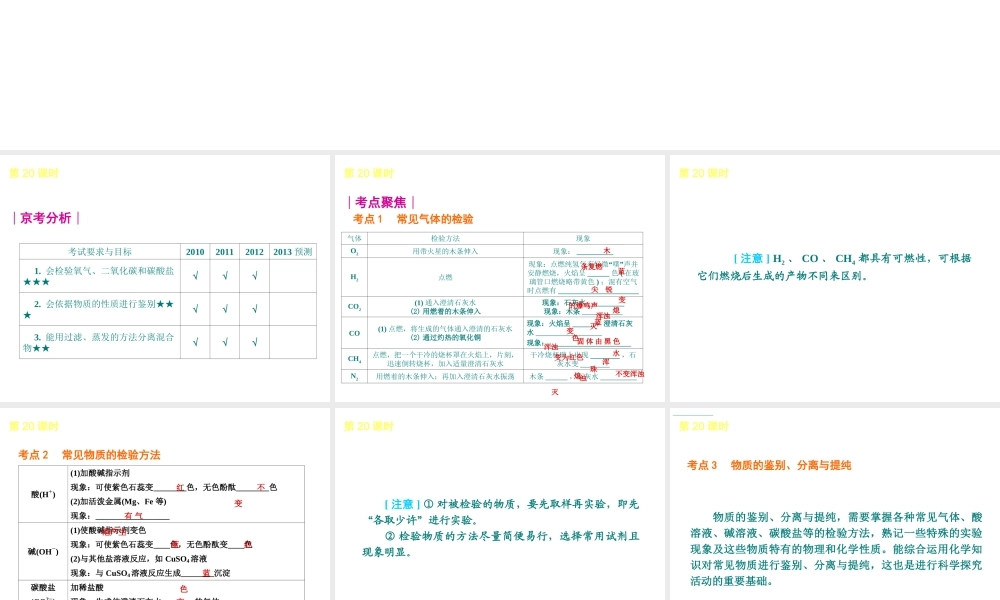Click the [注意] label before H₂、CO、CH₄
Screen dimensions: 1000x600
[751, 258]
